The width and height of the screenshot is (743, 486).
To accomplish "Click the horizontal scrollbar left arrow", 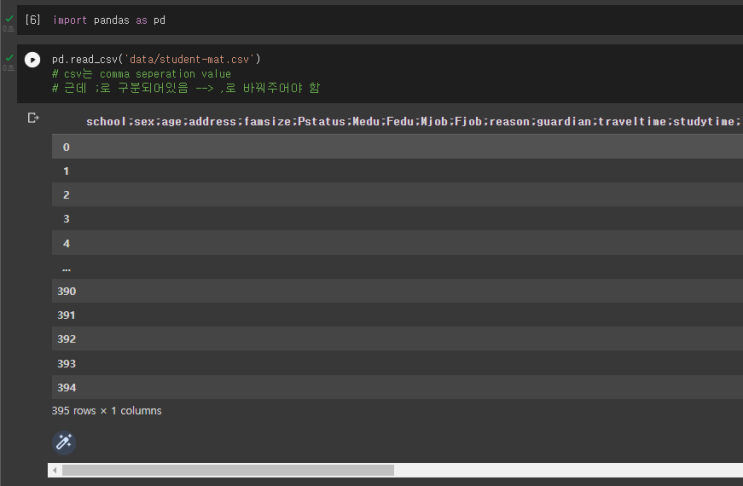I will point(55,470).
